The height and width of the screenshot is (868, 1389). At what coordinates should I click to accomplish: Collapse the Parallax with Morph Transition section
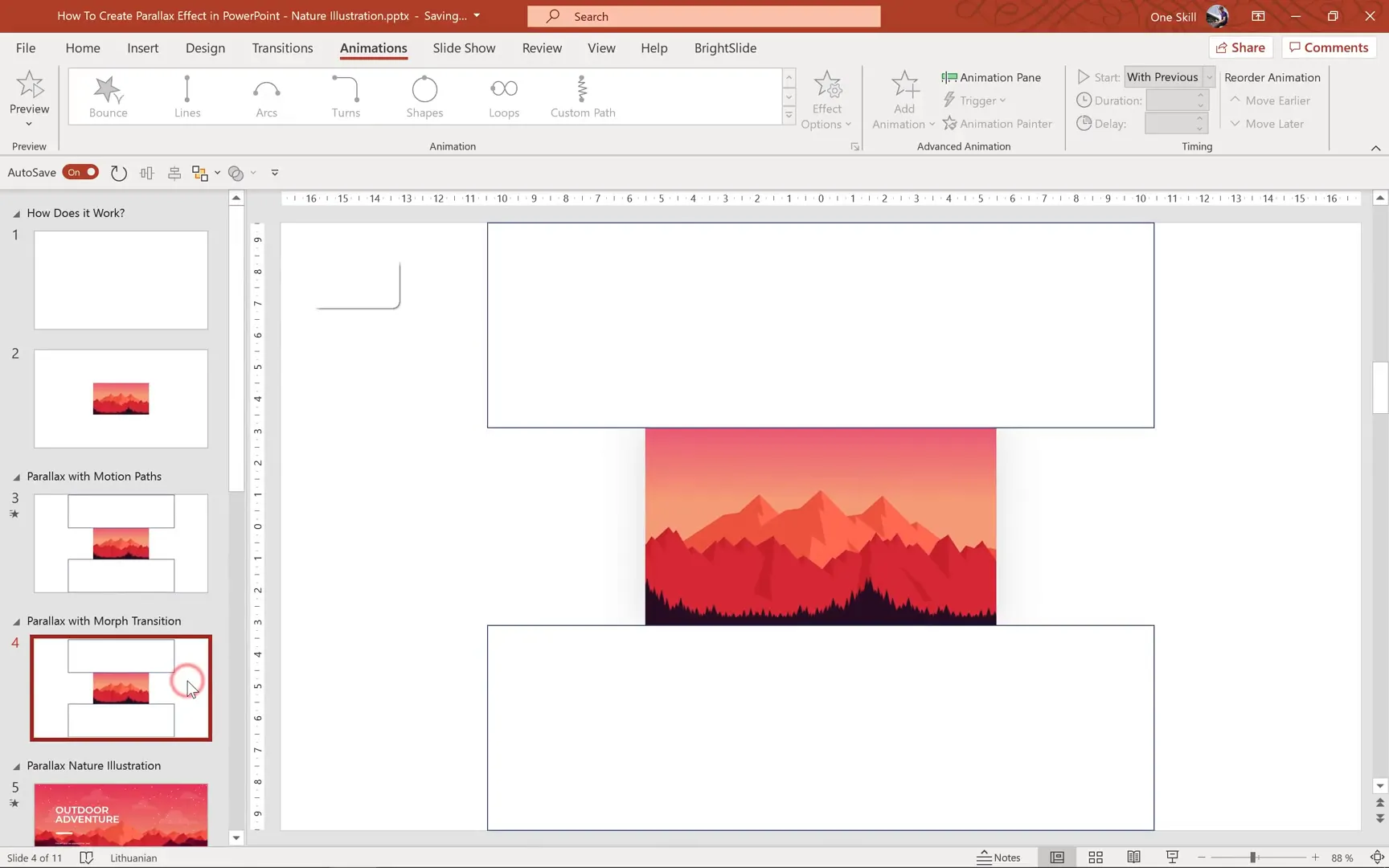(16, 620)
